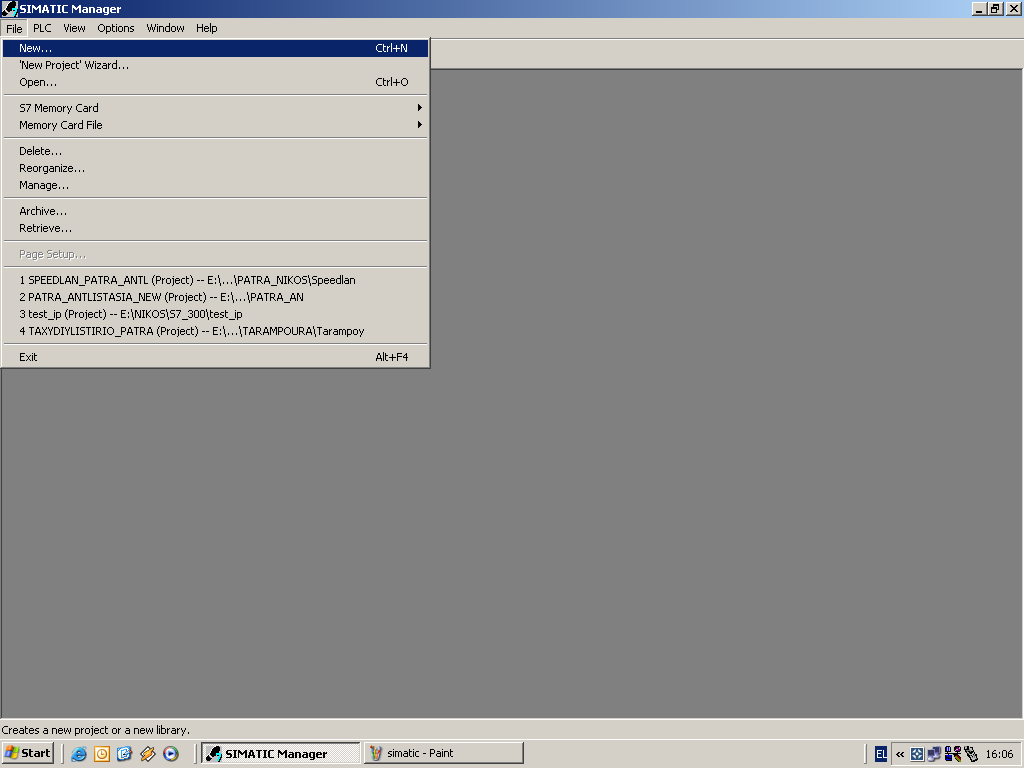1024x768 pixels.
Task: Launch Windows Media Player from quick launch
Action: (170, 754)
